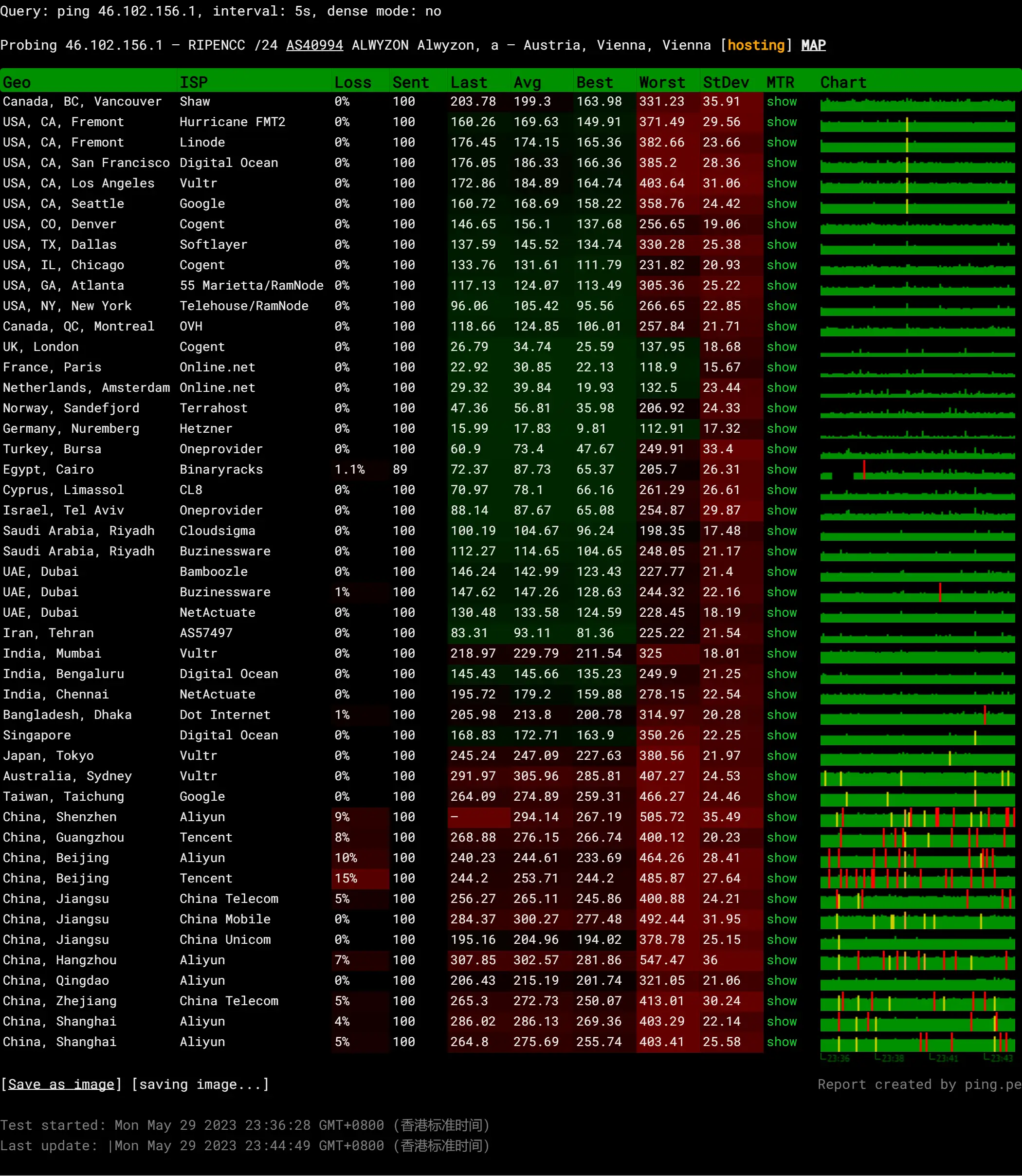This screenshot has width=1022, height=1176.
Task: Show MTR for China Shenzhen Aliyun
Action: [x=781, y=817]
